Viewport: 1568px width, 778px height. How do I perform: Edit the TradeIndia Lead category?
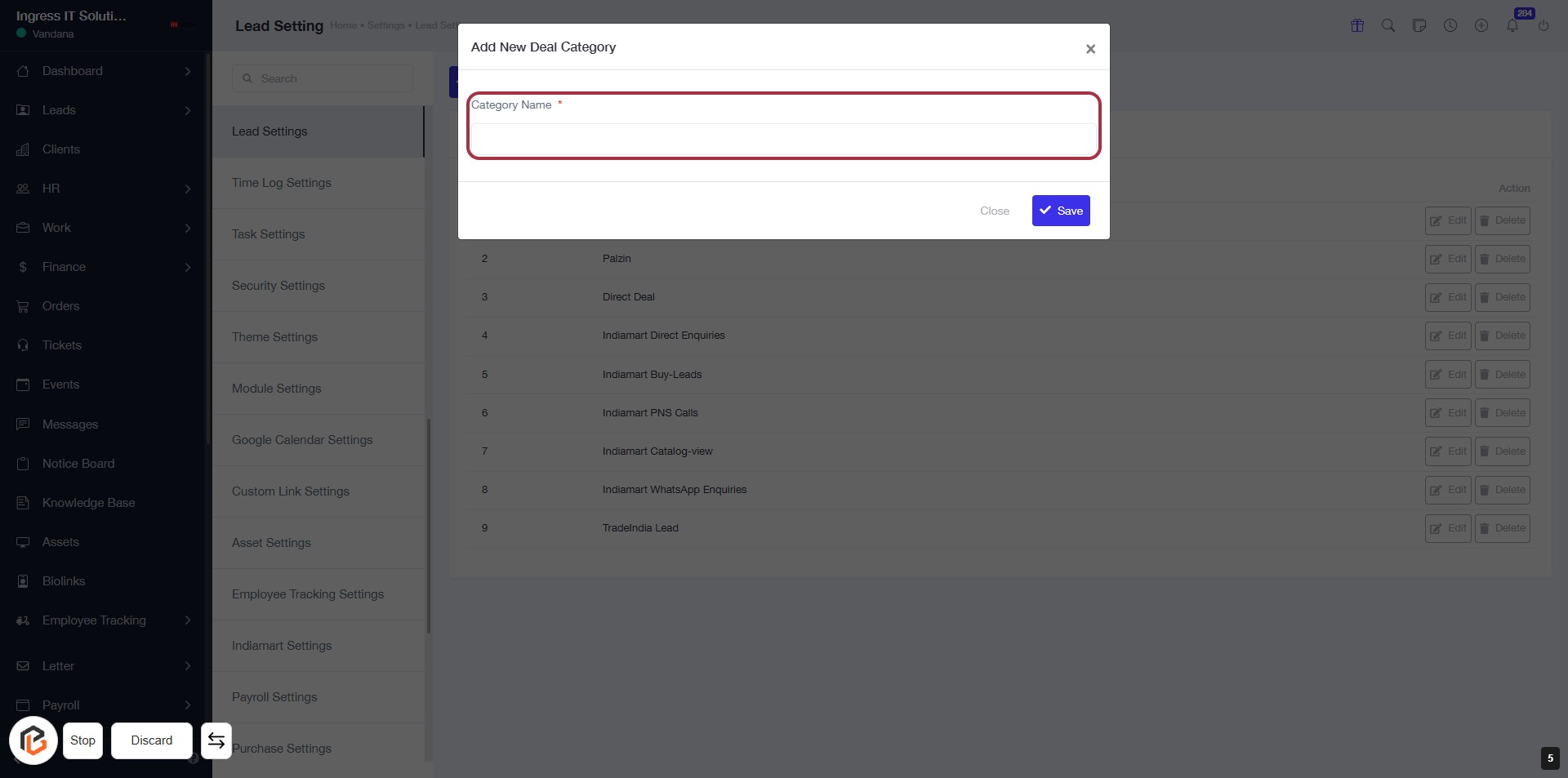pos(1448,528)
